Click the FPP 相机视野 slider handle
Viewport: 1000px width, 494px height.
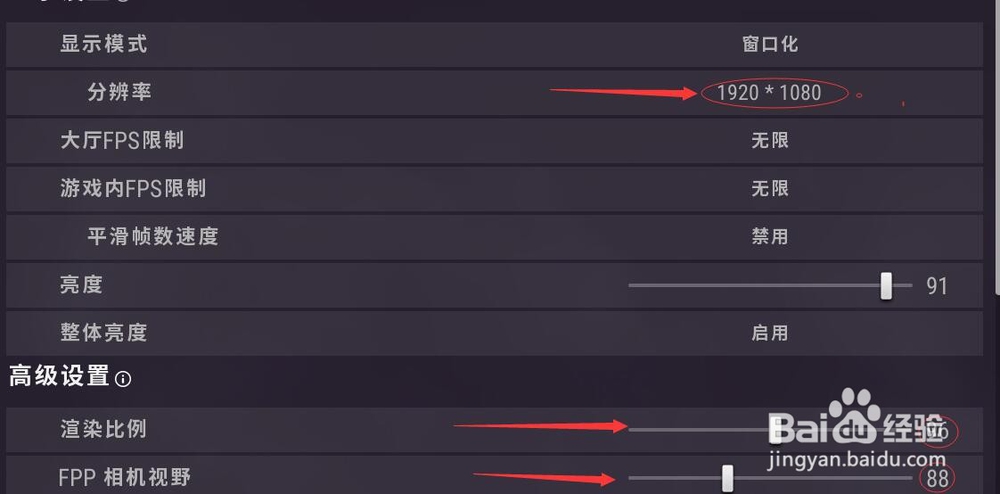click(728, 478)
